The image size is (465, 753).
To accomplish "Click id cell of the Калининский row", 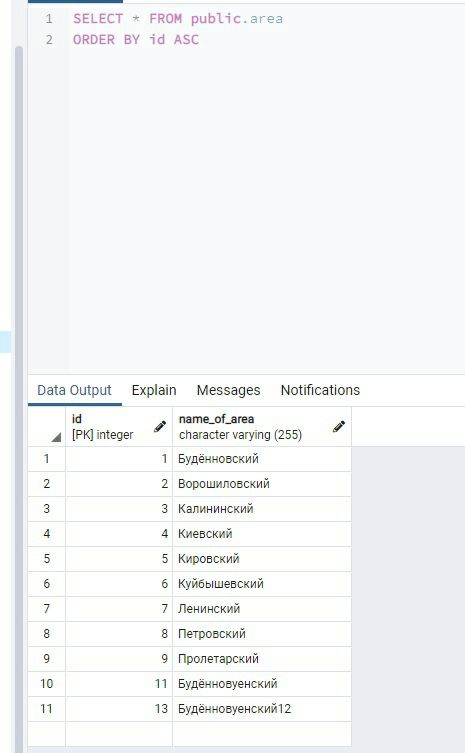I will coord(119,509).
